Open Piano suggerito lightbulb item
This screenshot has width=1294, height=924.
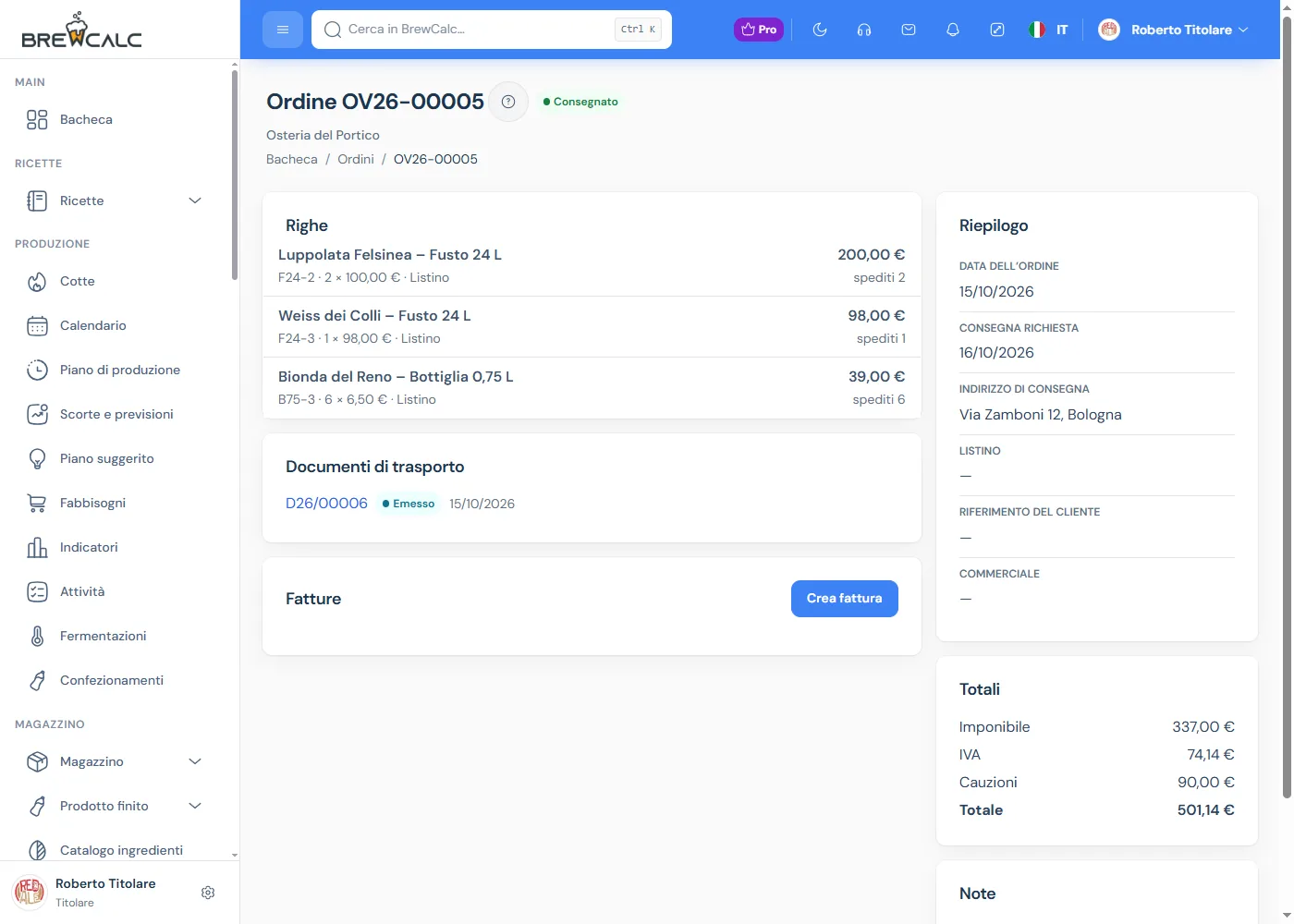pos(116,458)
